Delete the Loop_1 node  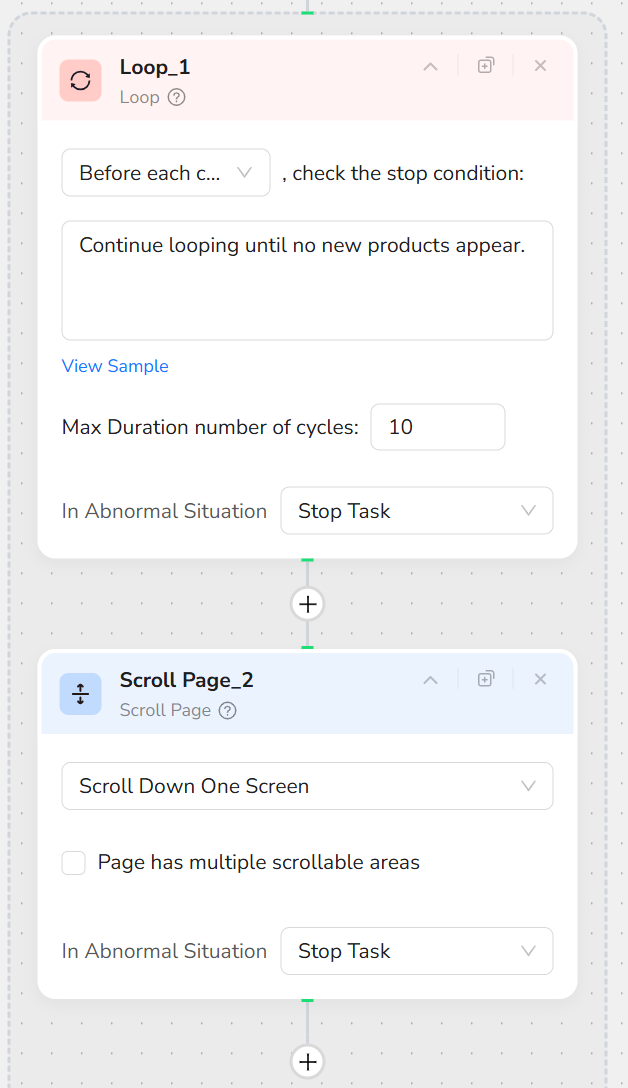[540, 66]
